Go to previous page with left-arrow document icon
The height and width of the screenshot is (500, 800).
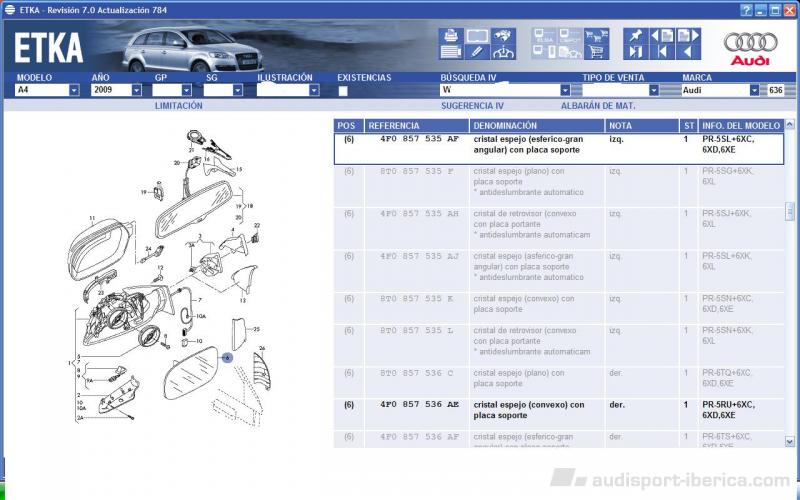tap(662, 36)
